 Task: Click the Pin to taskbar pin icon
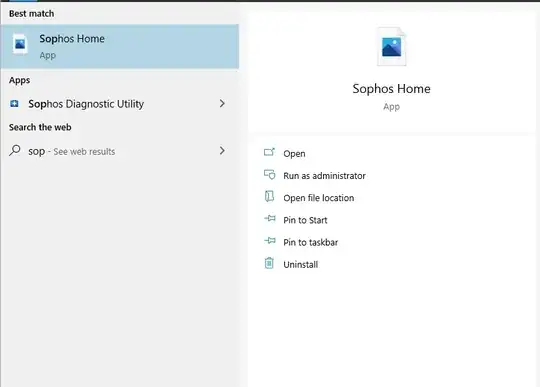(270, 240)
